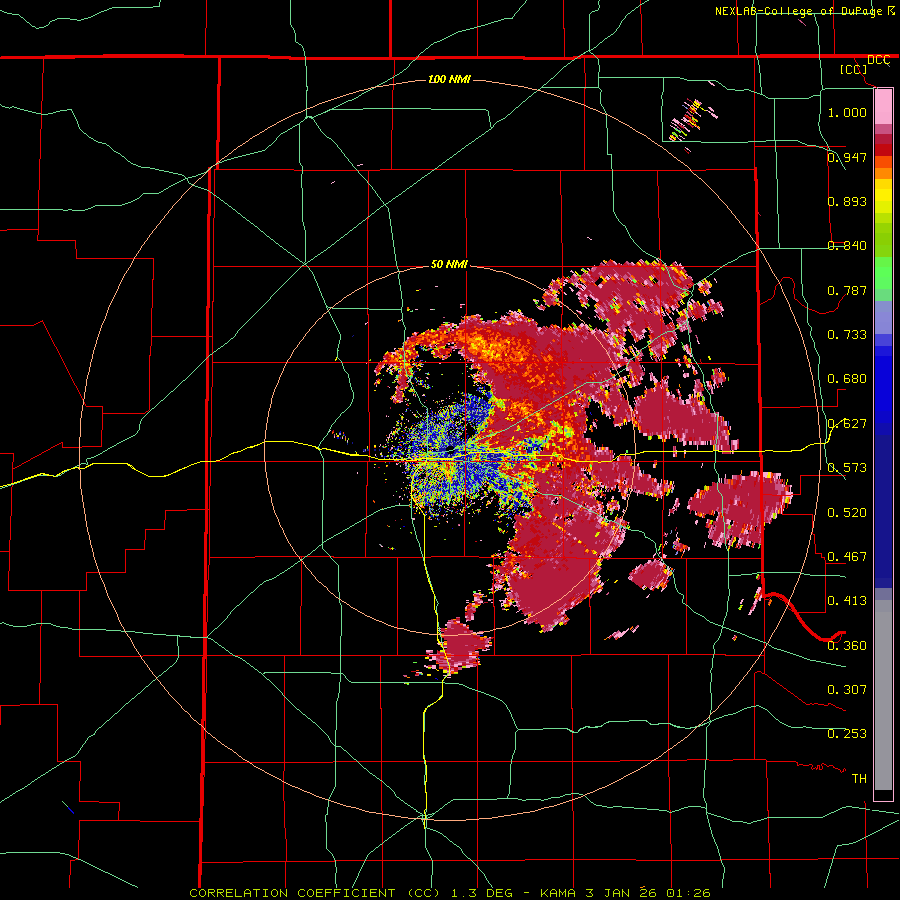
Task: Select the 0.307 legend value
Action: coord(847,689)
